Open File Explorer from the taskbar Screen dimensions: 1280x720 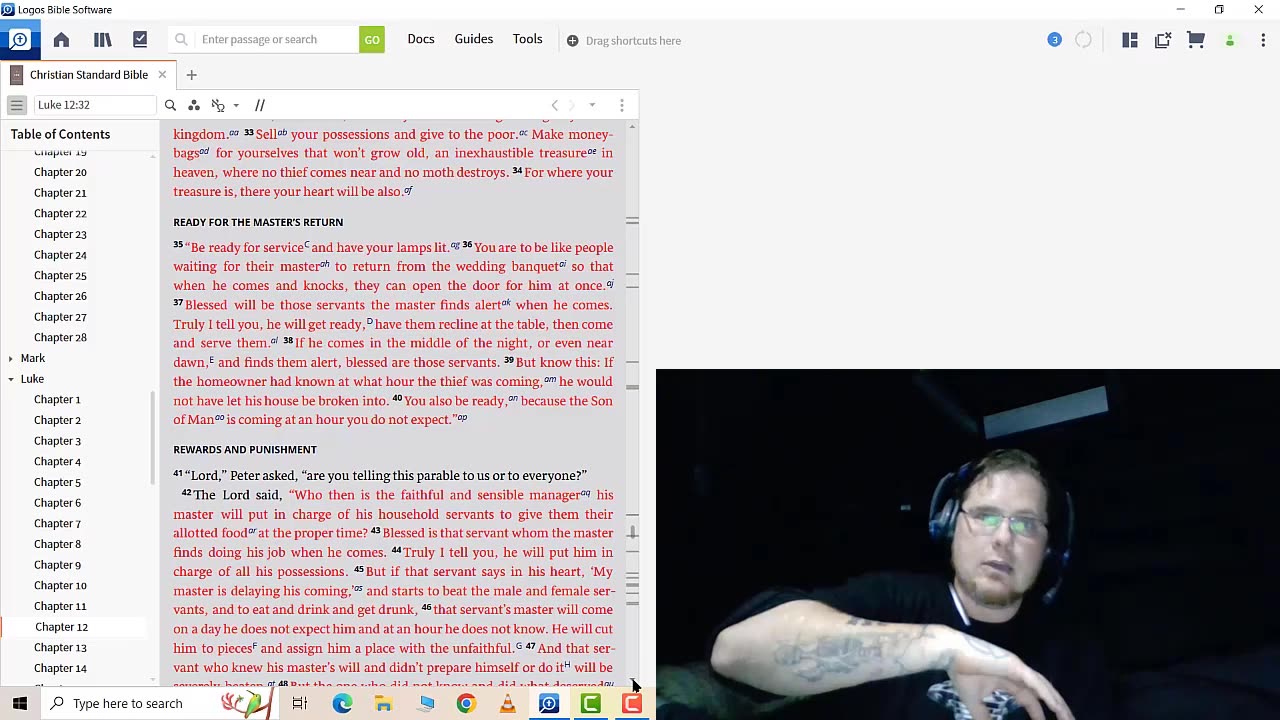coord(383,704)
